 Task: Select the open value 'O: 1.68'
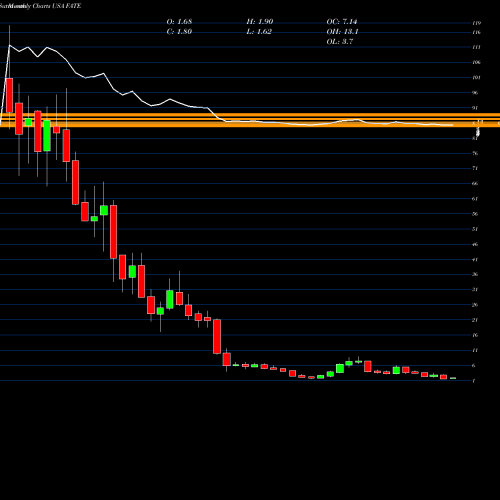pyautogui.click(x=179, y=22)
